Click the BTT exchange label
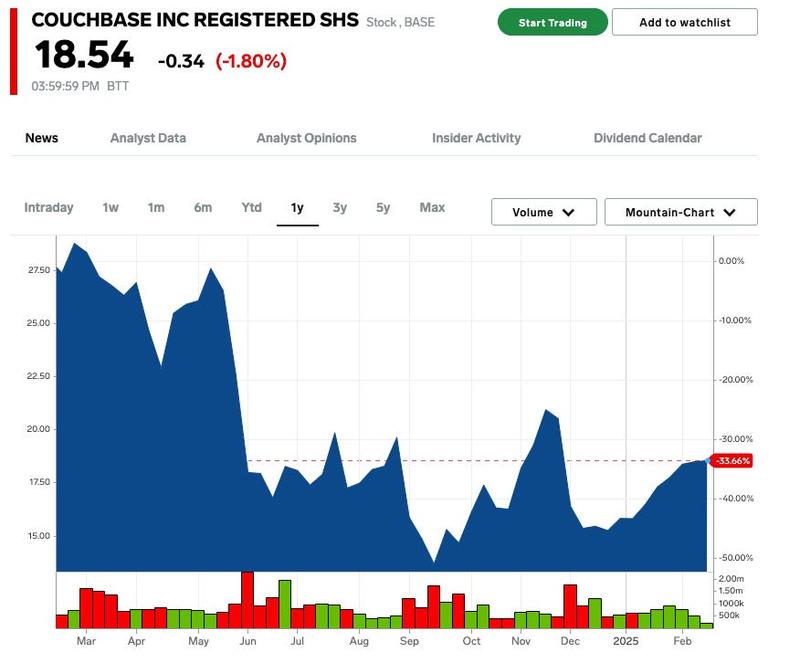800x662 pixels. 118,86
